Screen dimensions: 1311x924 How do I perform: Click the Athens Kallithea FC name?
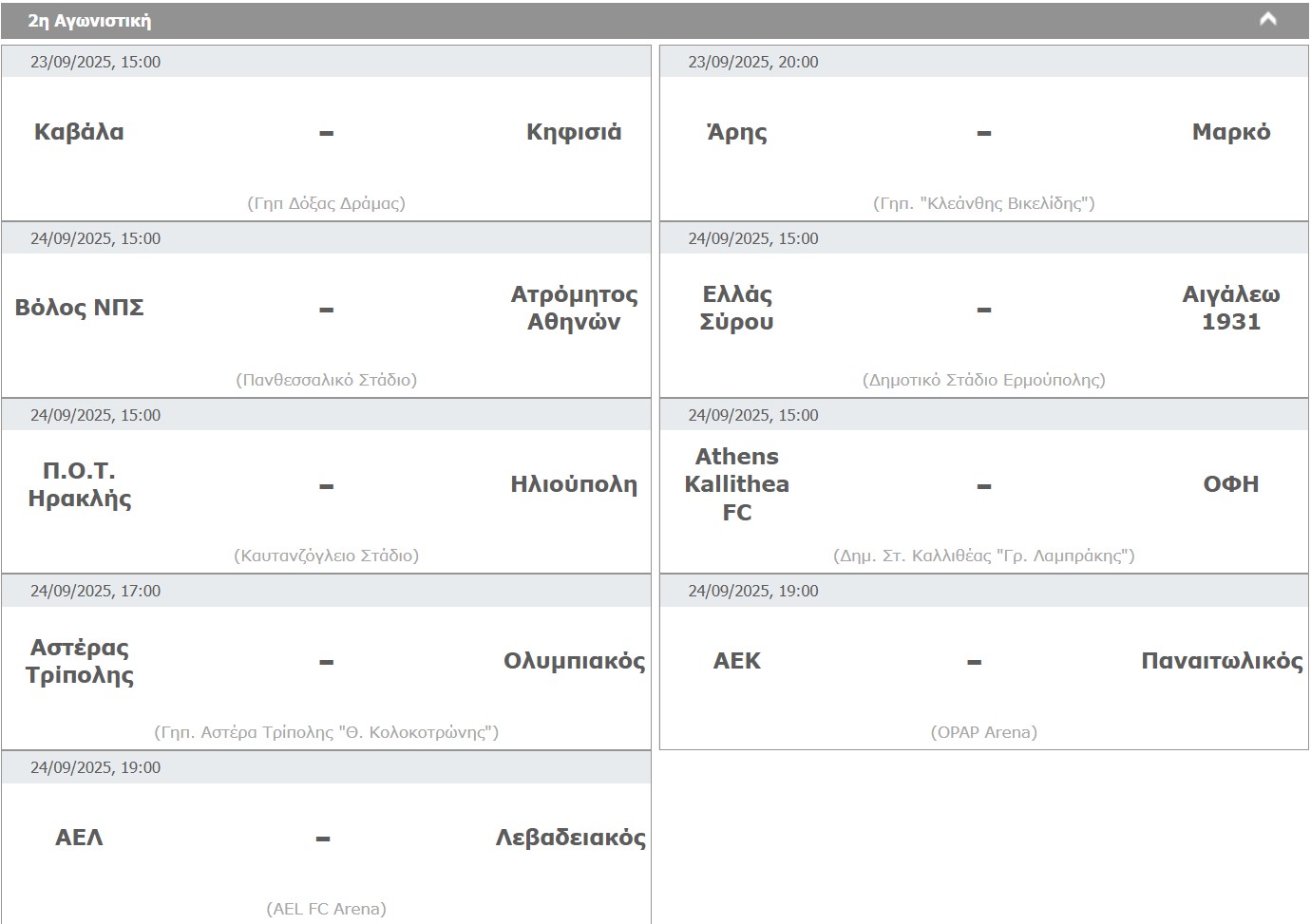pyautogui.click(x=737, y=484)
